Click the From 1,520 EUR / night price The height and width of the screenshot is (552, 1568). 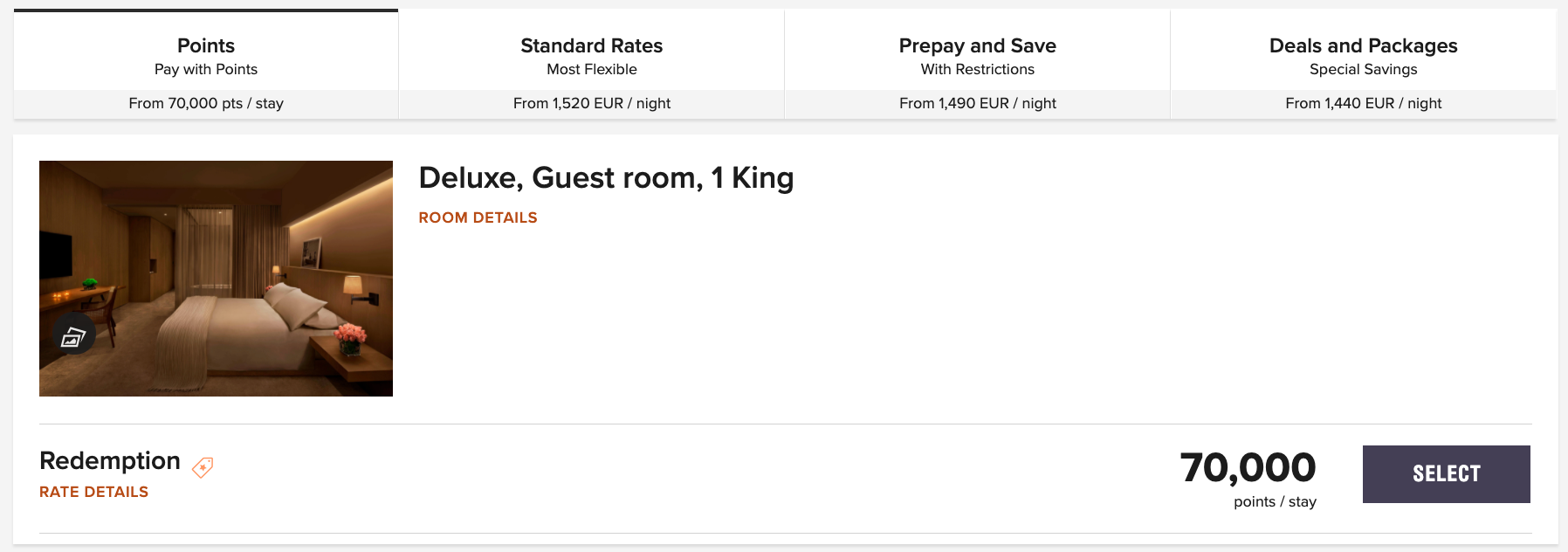pos(591,103)
